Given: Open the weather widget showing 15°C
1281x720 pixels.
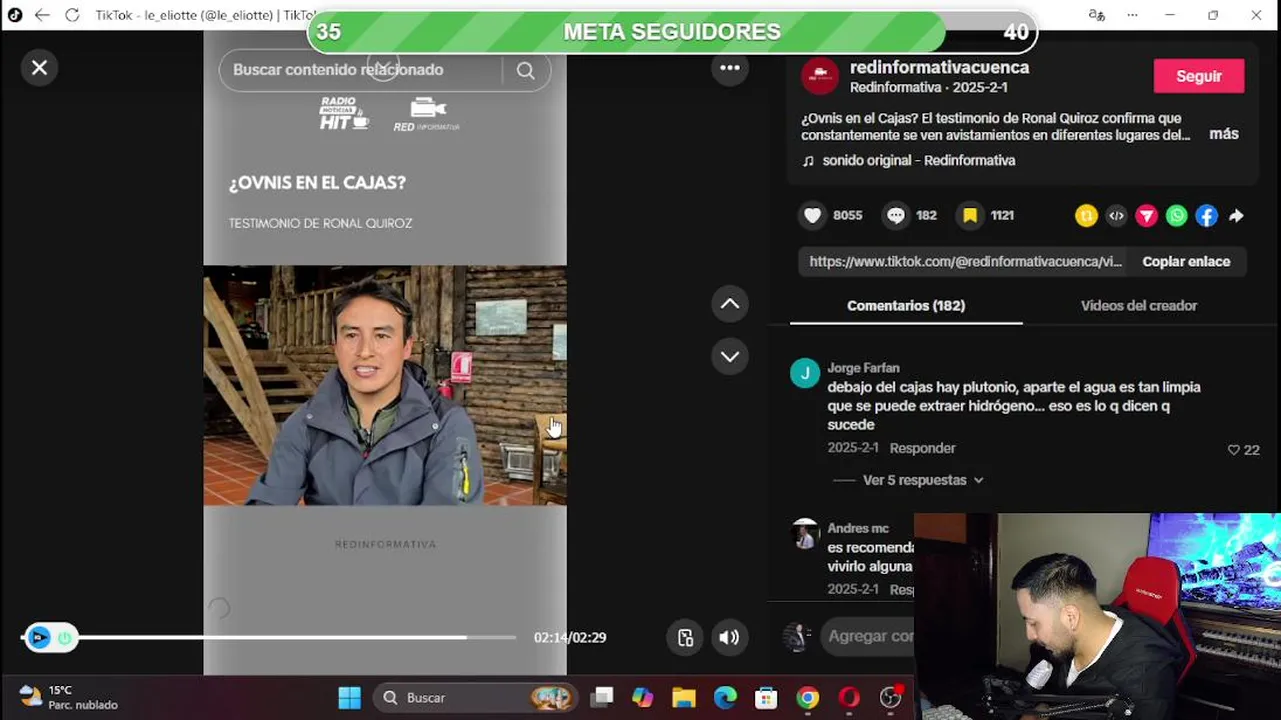Looking at the screenshot, I should click(70, 697).
